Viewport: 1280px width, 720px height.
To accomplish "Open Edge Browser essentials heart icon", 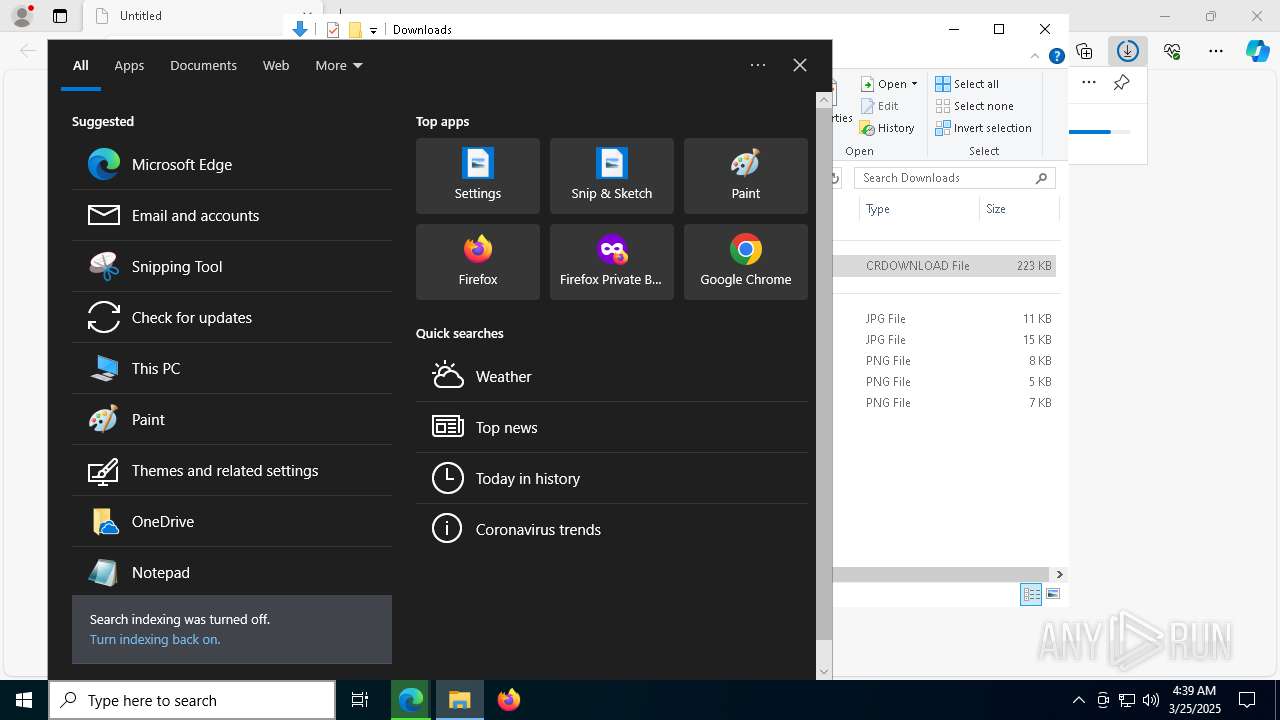I will pos(1172,51).
